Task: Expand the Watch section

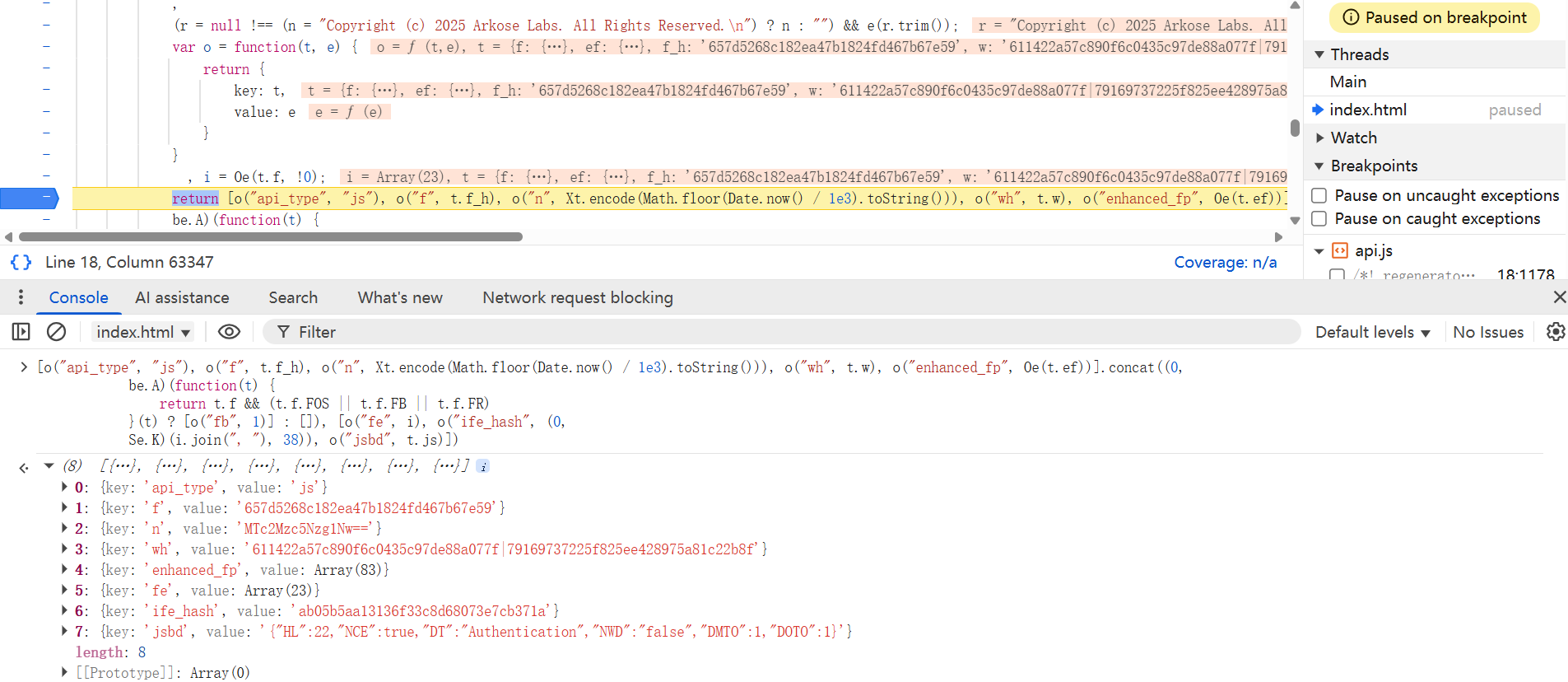Action: [x=1320, y=138]
